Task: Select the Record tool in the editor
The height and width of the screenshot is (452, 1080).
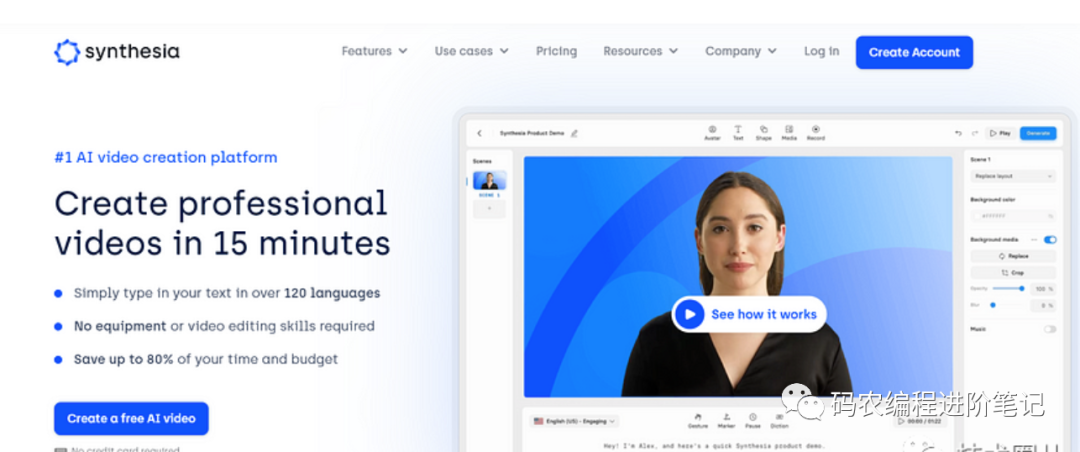Action: pyautogui.click(x=816, y=133)
